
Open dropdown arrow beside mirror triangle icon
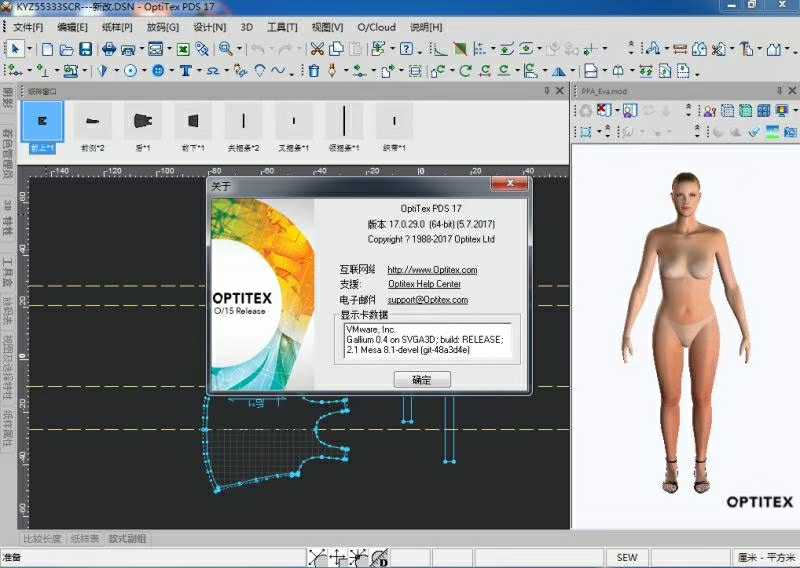tap(573, 71)
